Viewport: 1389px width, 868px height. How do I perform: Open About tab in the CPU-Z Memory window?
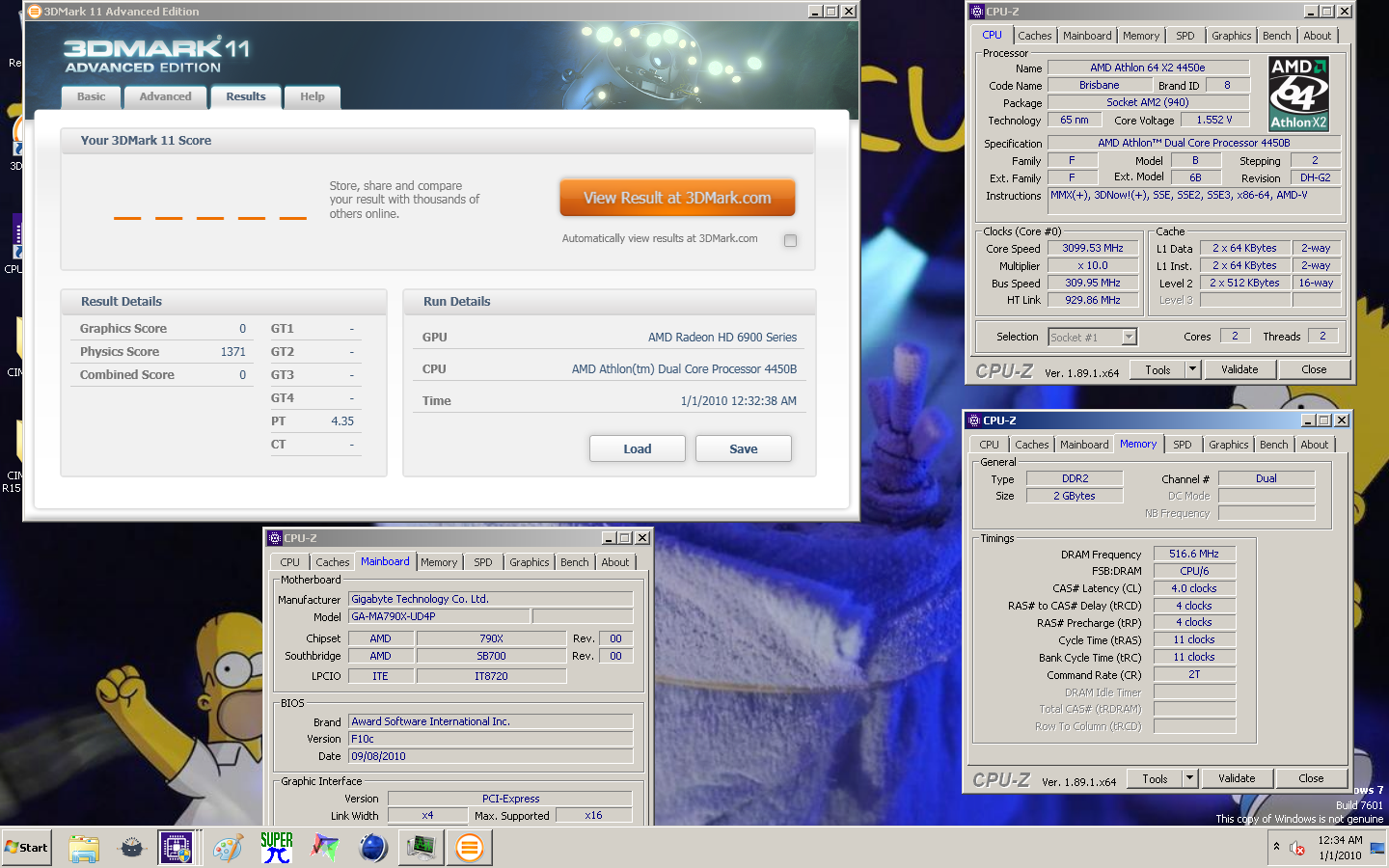[1315, 445]
